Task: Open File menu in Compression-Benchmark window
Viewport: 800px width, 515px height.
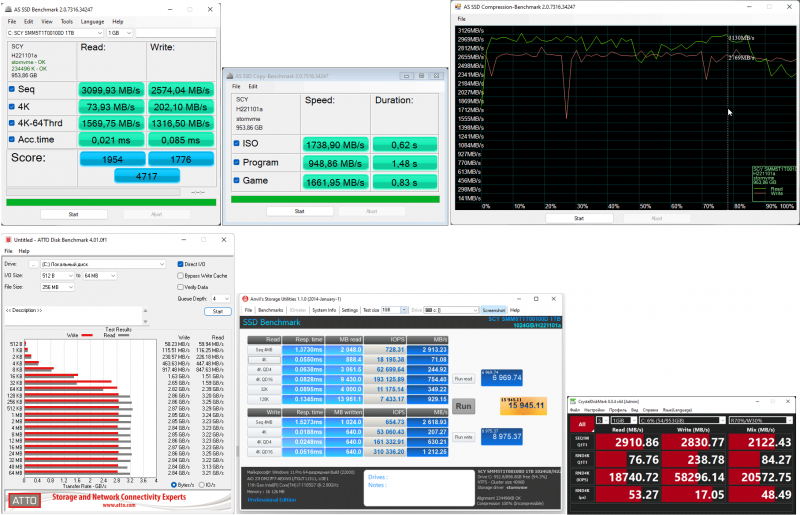Action: point(462,19)
